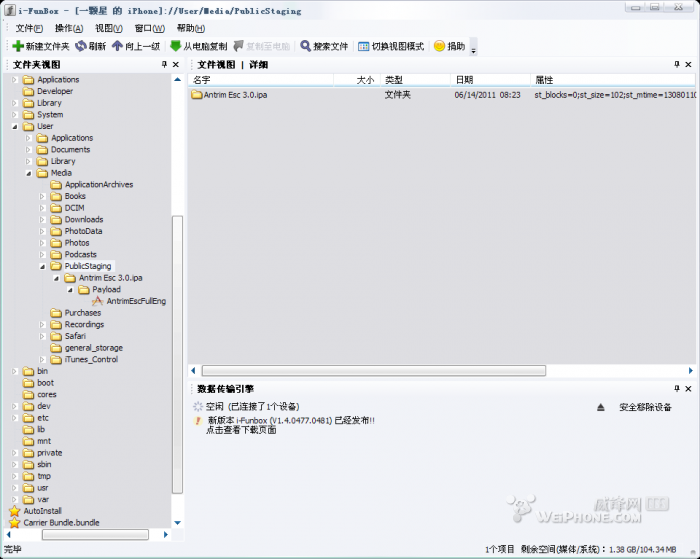Click the Switch View Mode (切换视图模式) icon
Viewport: 700px width, 559px height.
point(364,46)
